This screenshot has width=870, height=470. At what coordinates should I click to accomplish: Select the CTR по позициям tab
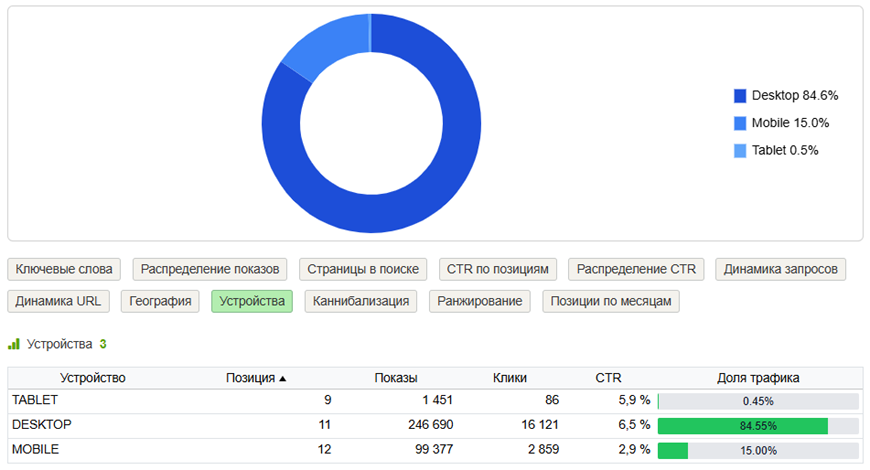(498, 269)
